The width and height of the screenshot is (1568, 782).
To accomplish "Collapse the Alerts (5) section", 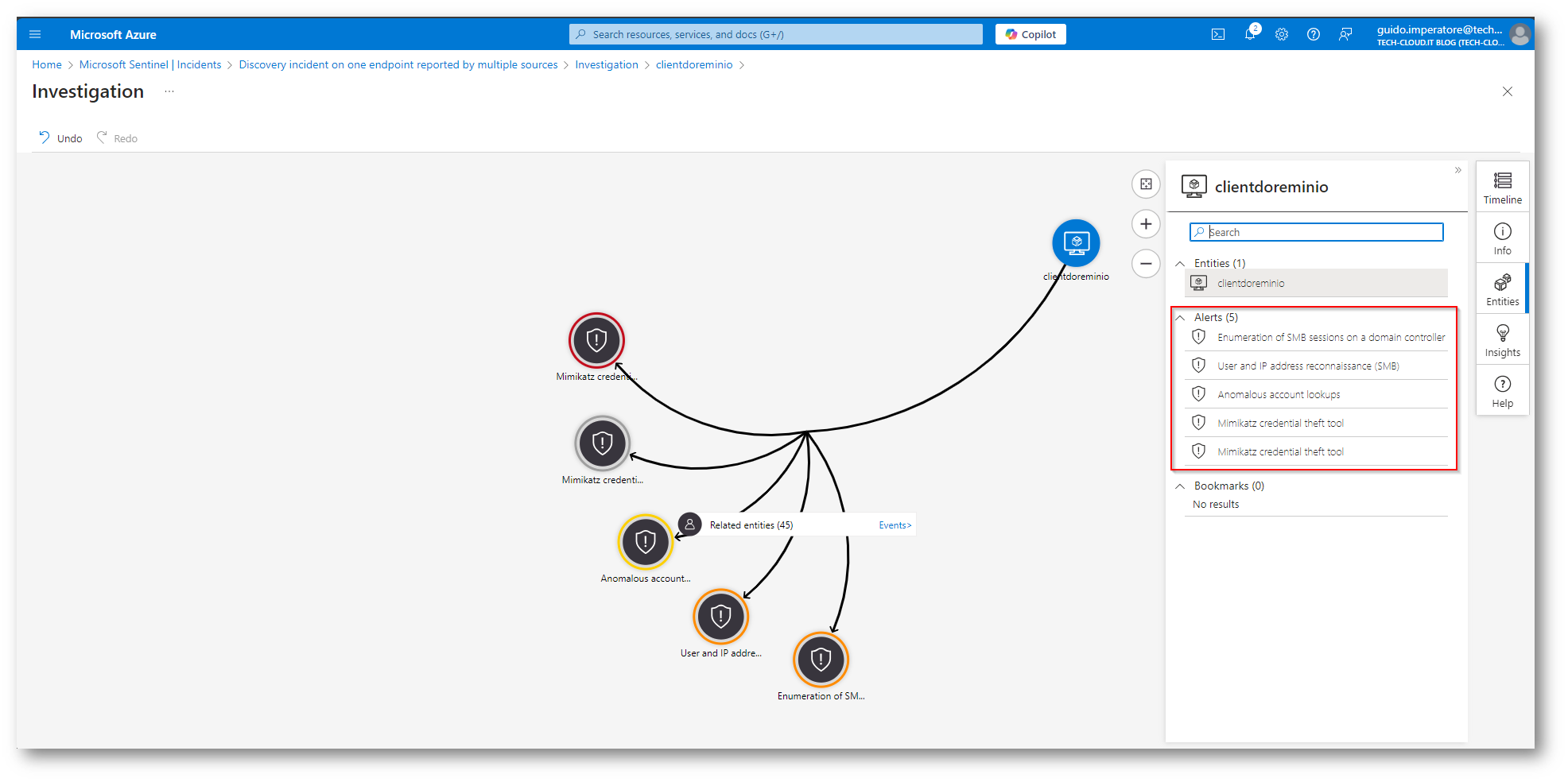I will point(1180,317).
